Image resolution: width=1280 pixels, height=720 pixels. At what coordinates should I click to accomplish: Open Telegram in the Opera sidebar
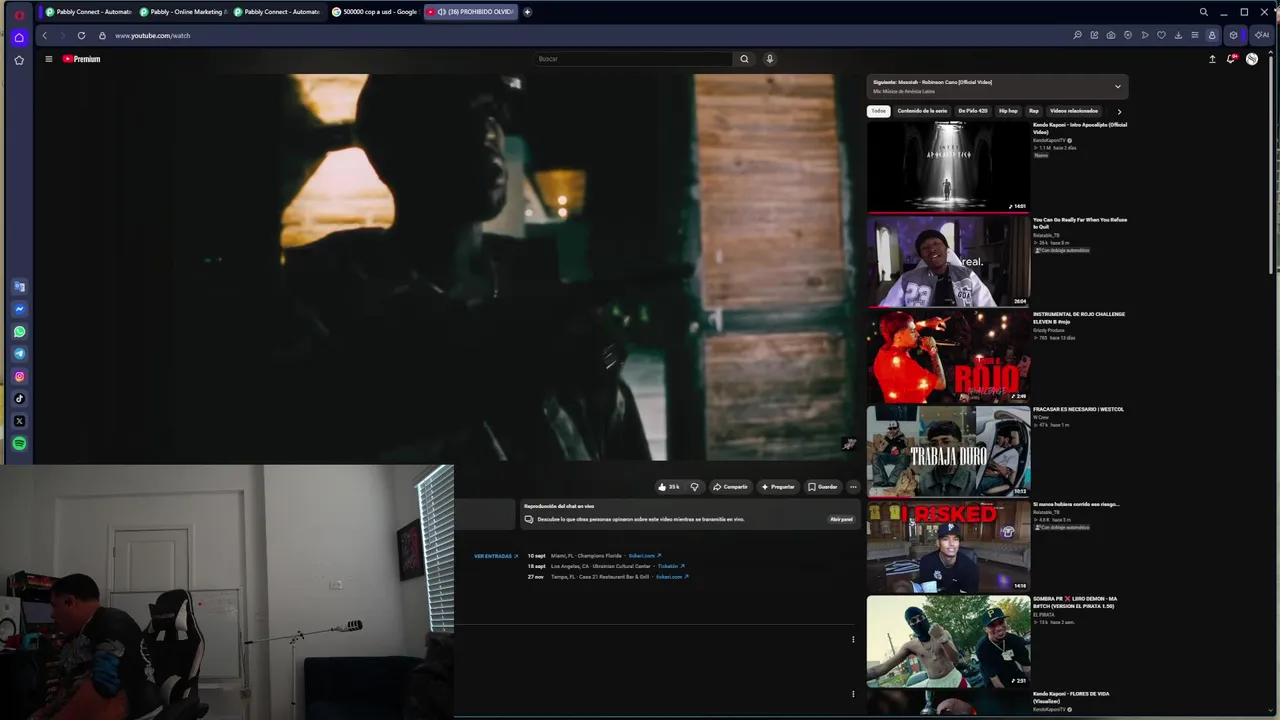click(19, 354)
